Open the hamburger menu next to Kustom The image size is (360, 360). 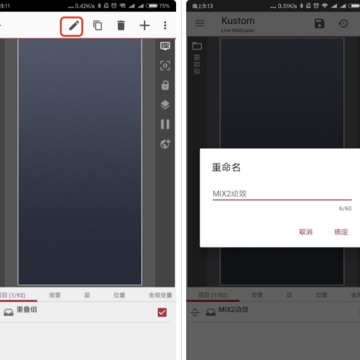200,23
